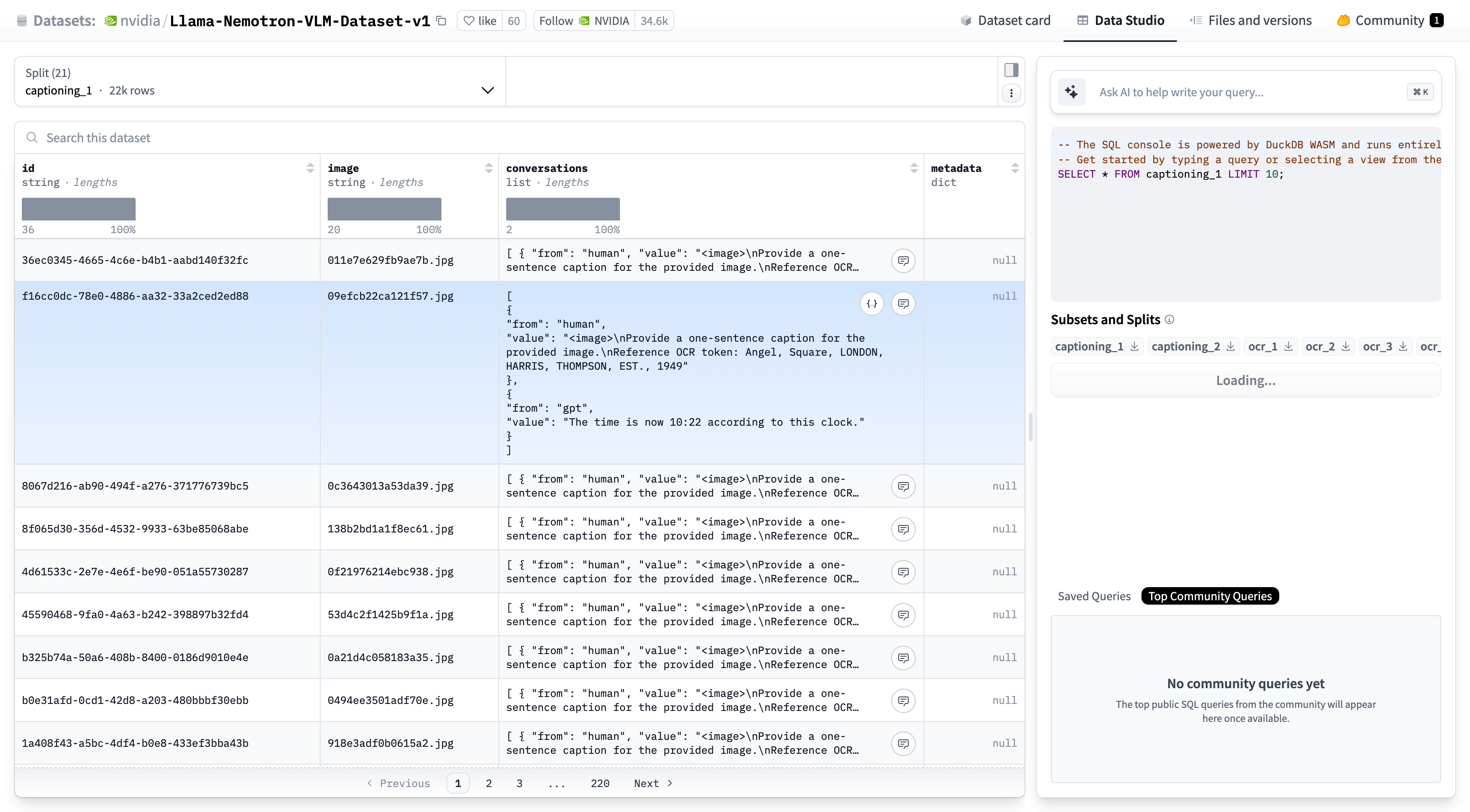
Task: Click info icon beside Subsets and Splits
Action: tap(1169, 319)
